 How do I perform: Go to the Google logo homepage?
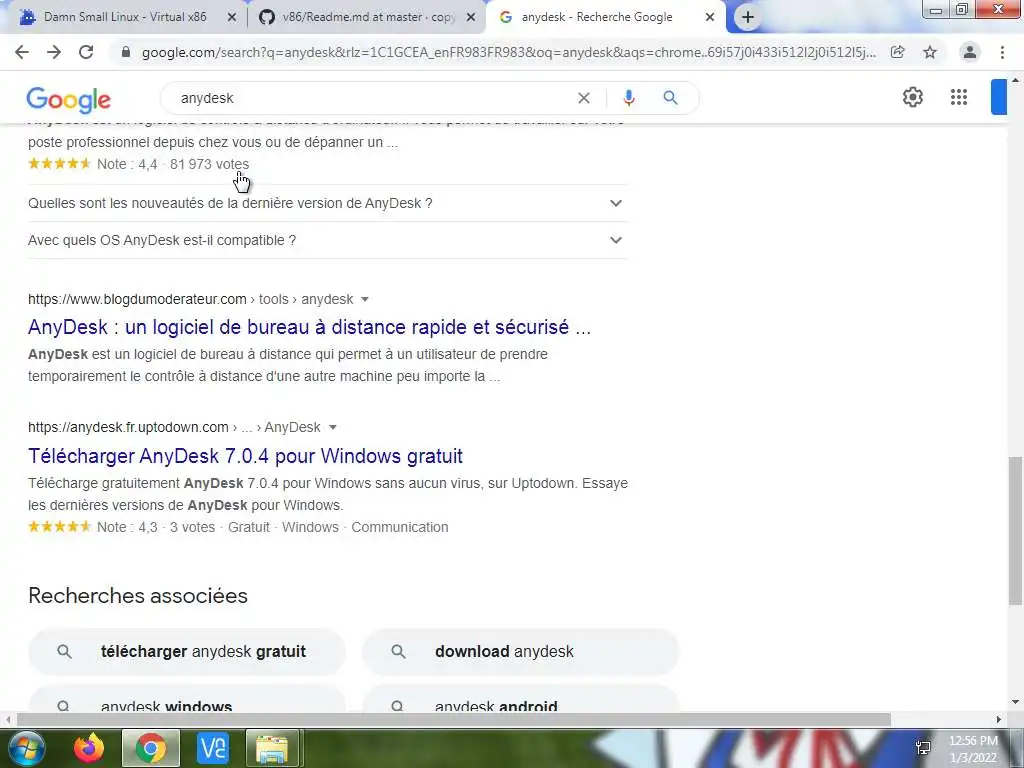pyautogui.click(x=69, y=99)
